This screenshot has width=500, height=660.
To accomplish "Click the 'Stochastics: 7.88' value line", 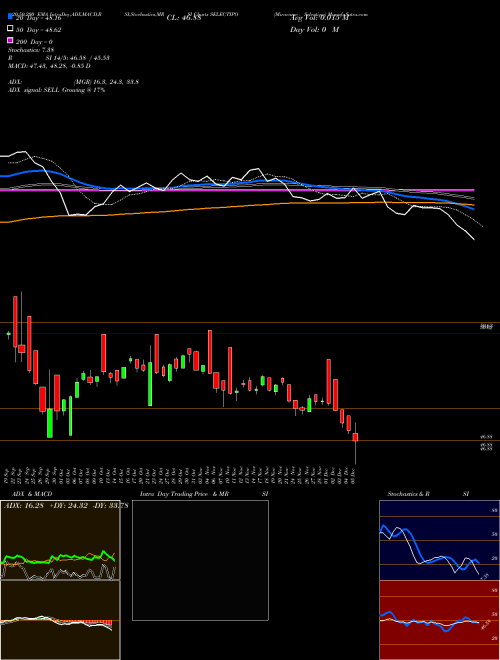I will pyautogui.click(x=31, y=50).
